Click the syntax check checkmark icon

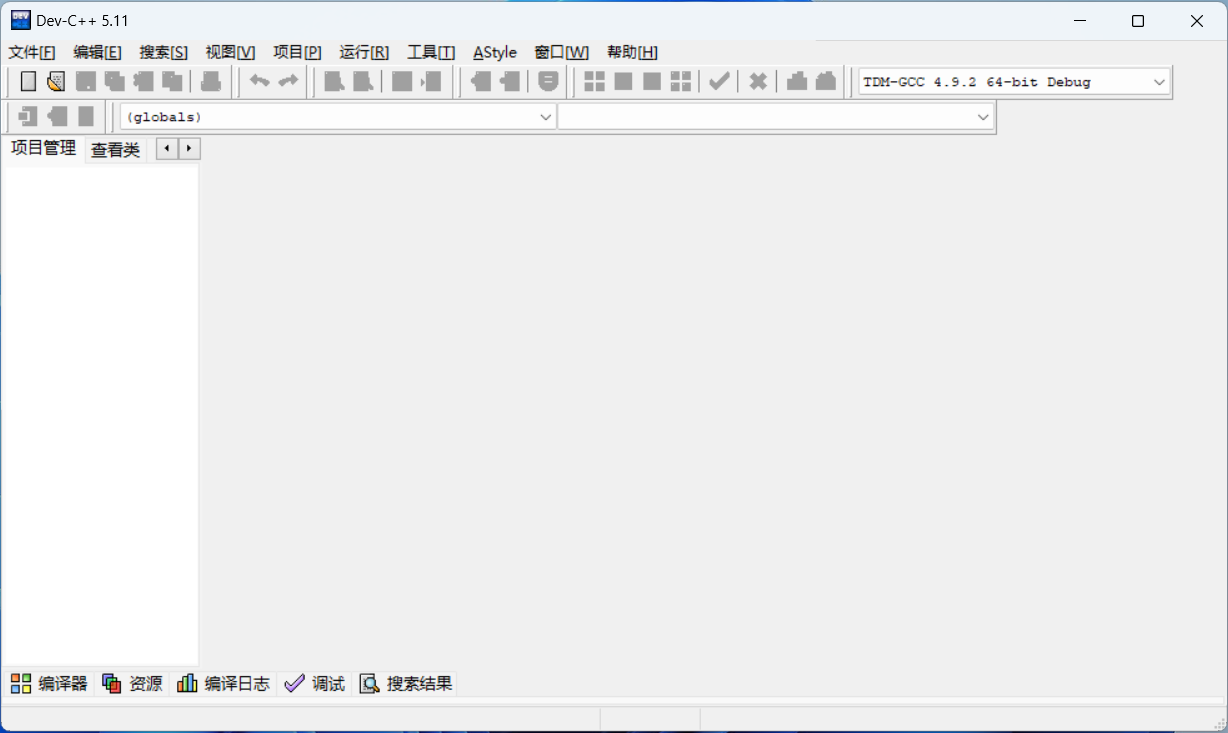point(718,82)
